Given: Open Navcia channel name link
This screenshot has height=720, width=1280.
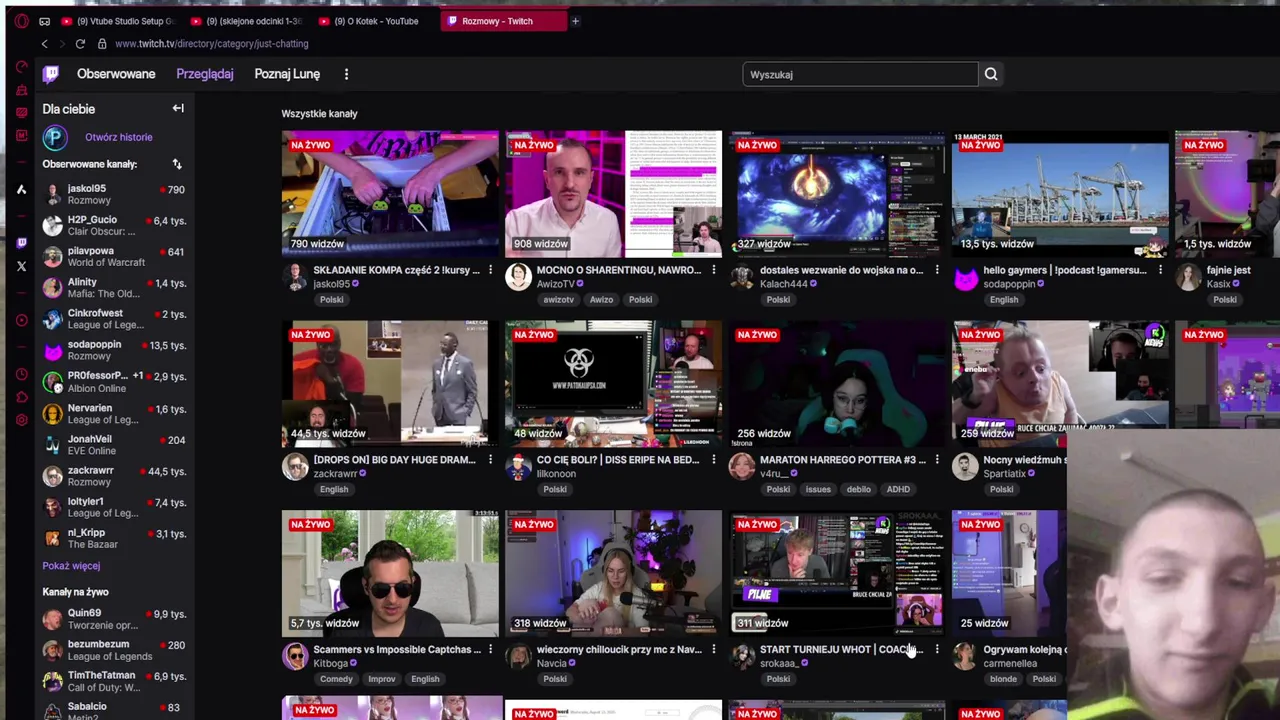Looking at the screenshot, I should point(551,663).
